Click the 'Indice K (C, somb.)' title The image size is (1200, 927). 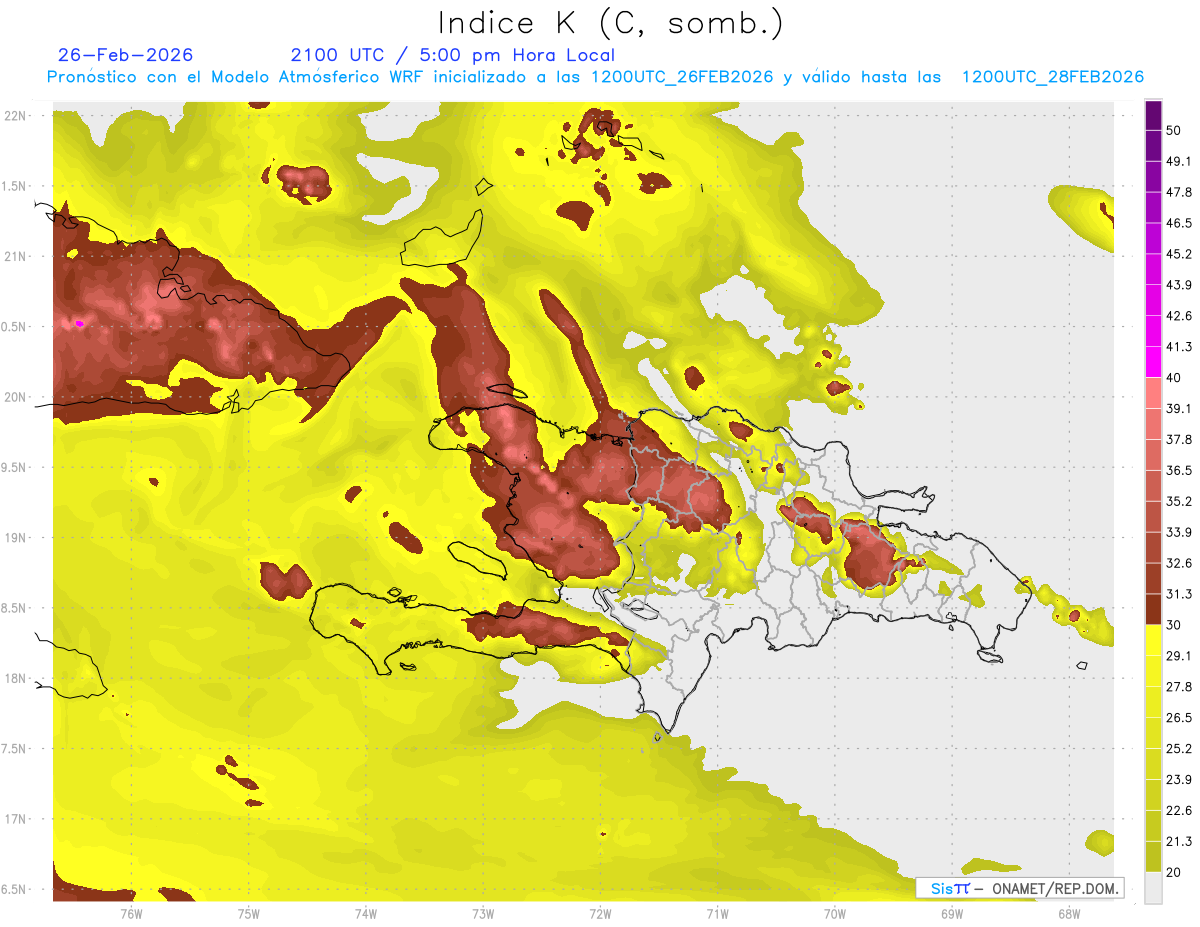(610, 23)
